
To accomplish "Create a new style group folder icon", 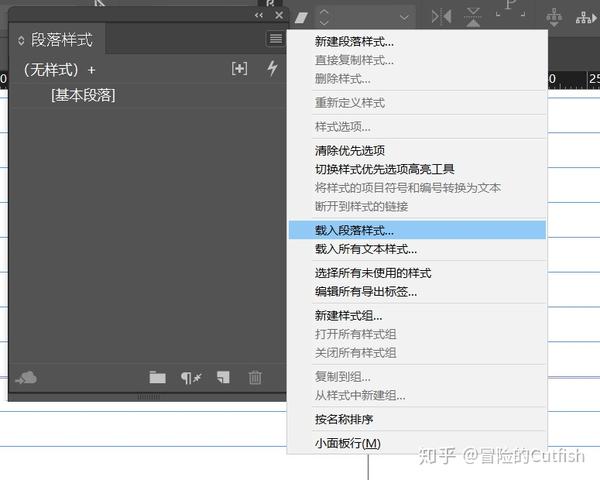I will point(157,377).
